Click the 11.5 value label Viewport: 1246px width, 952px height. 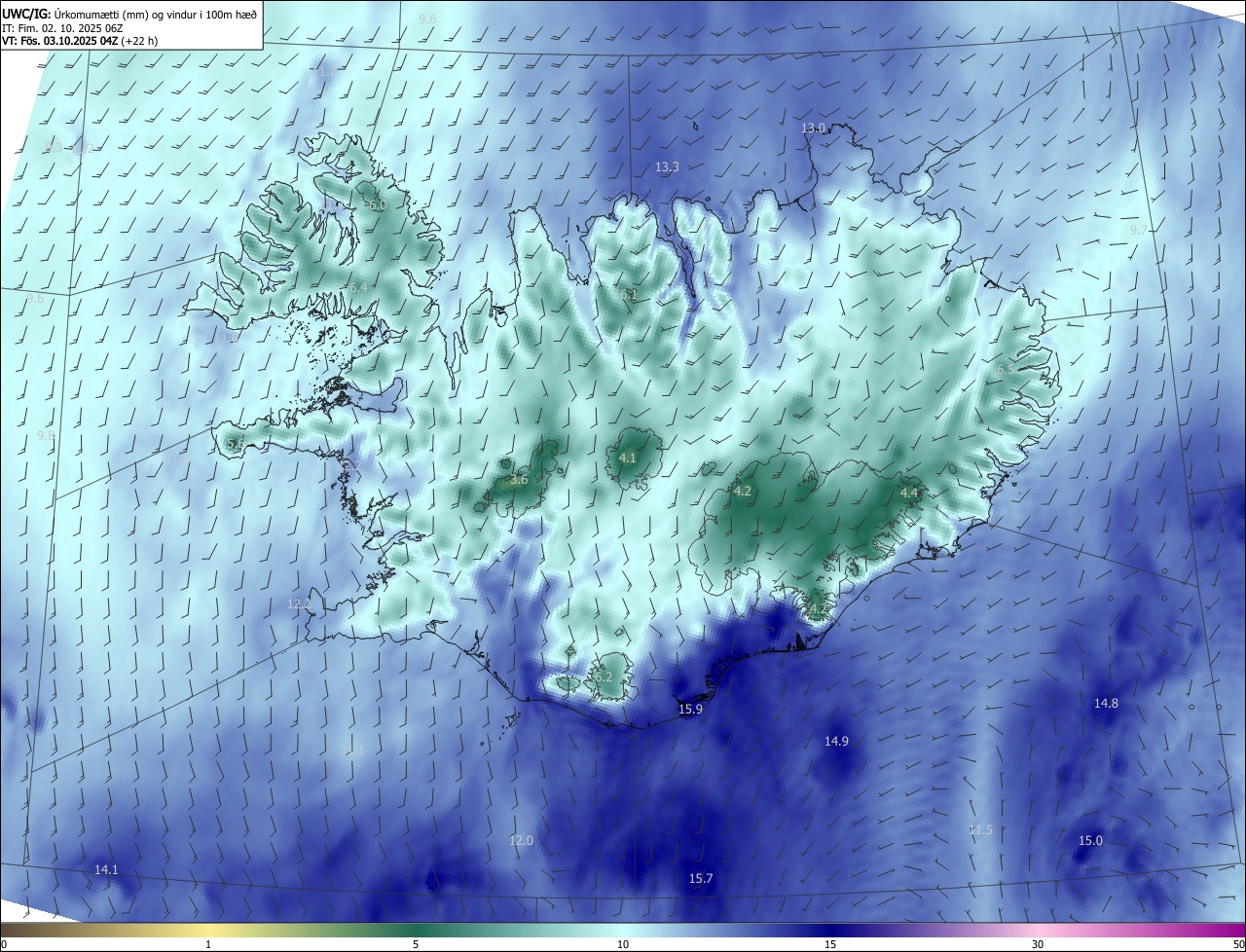tap(980, 830)
